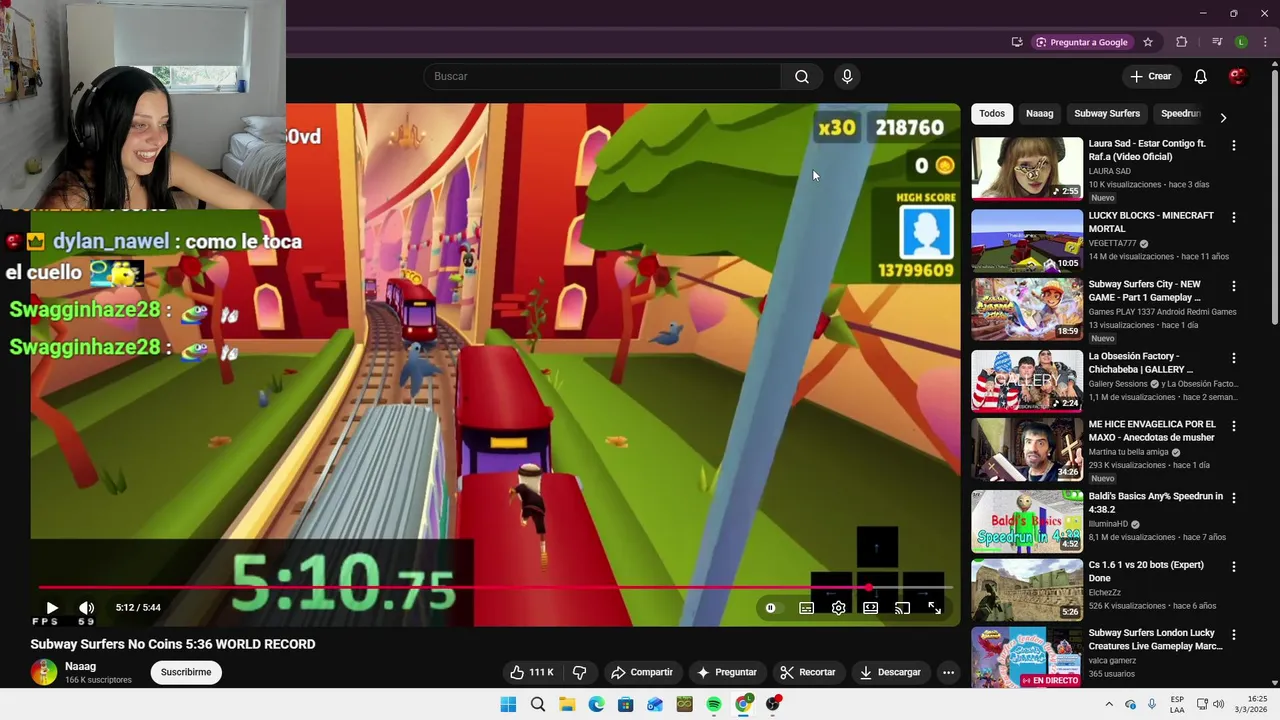1280x720 pixels.
Task: Open OBS Studio from taskbar
Action: [772, 704]
